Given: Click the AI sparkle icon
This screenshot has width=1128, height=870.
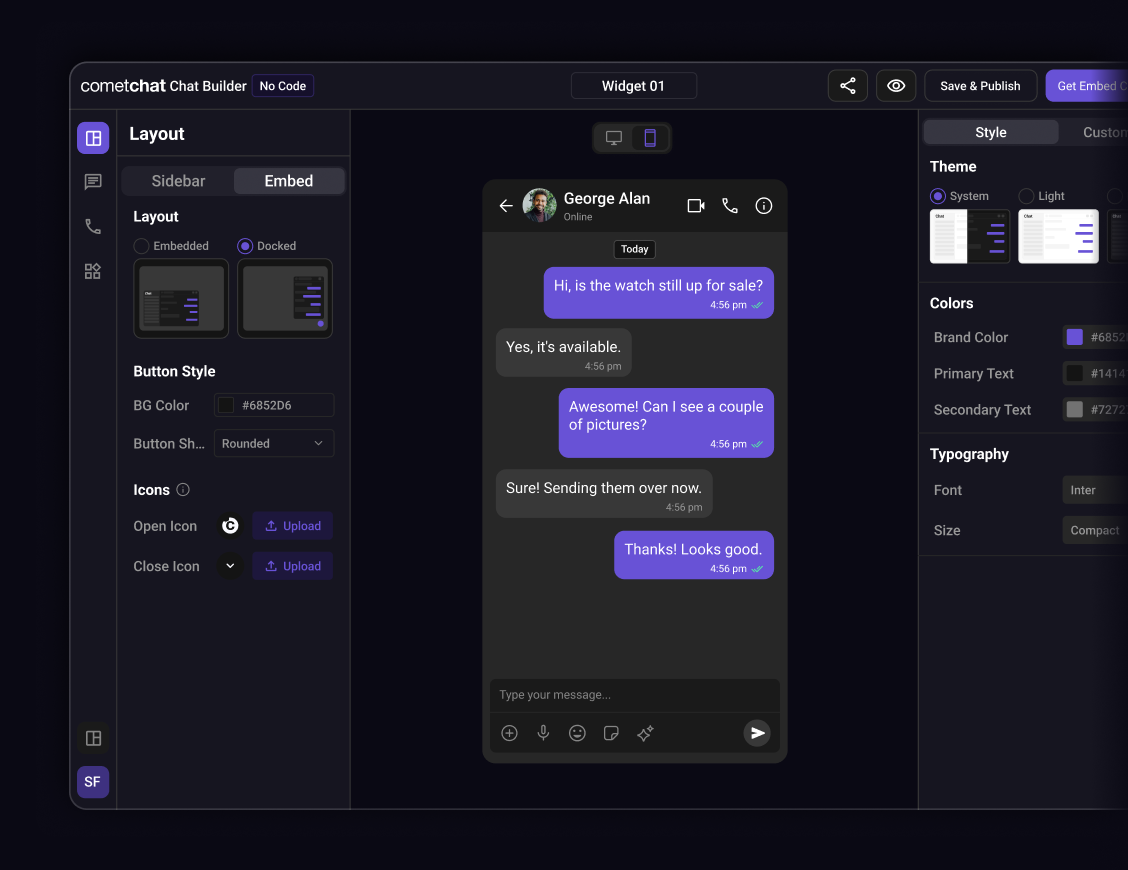Looking at the screenshot, I should pyautogui.click(x=645, y=733).
